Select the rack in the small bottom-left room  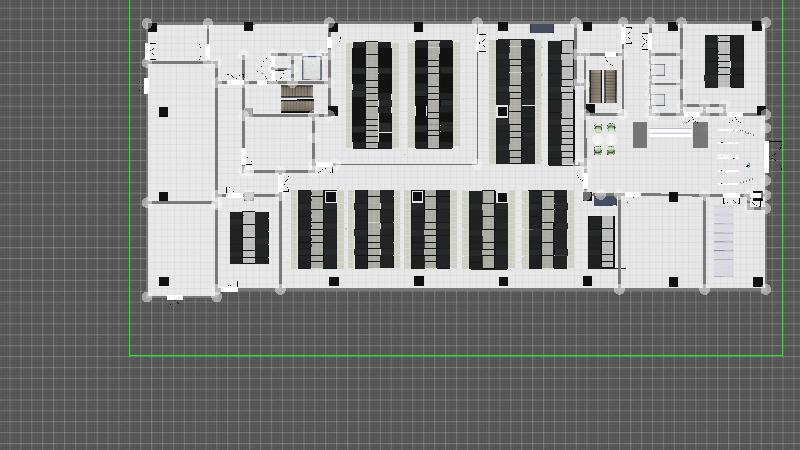[249, 238]
